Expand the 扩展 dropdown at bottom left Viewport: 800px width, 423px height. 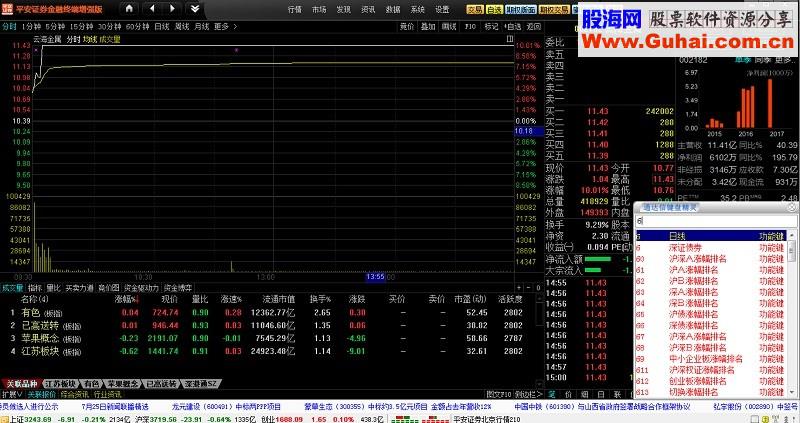[x=12, y=394]
